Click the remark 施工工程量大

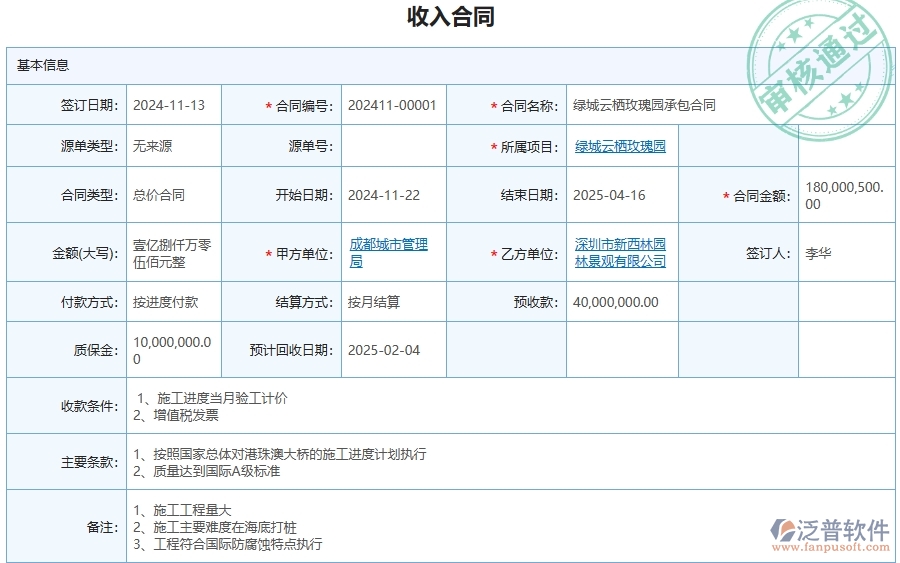[x=192, y=510]
